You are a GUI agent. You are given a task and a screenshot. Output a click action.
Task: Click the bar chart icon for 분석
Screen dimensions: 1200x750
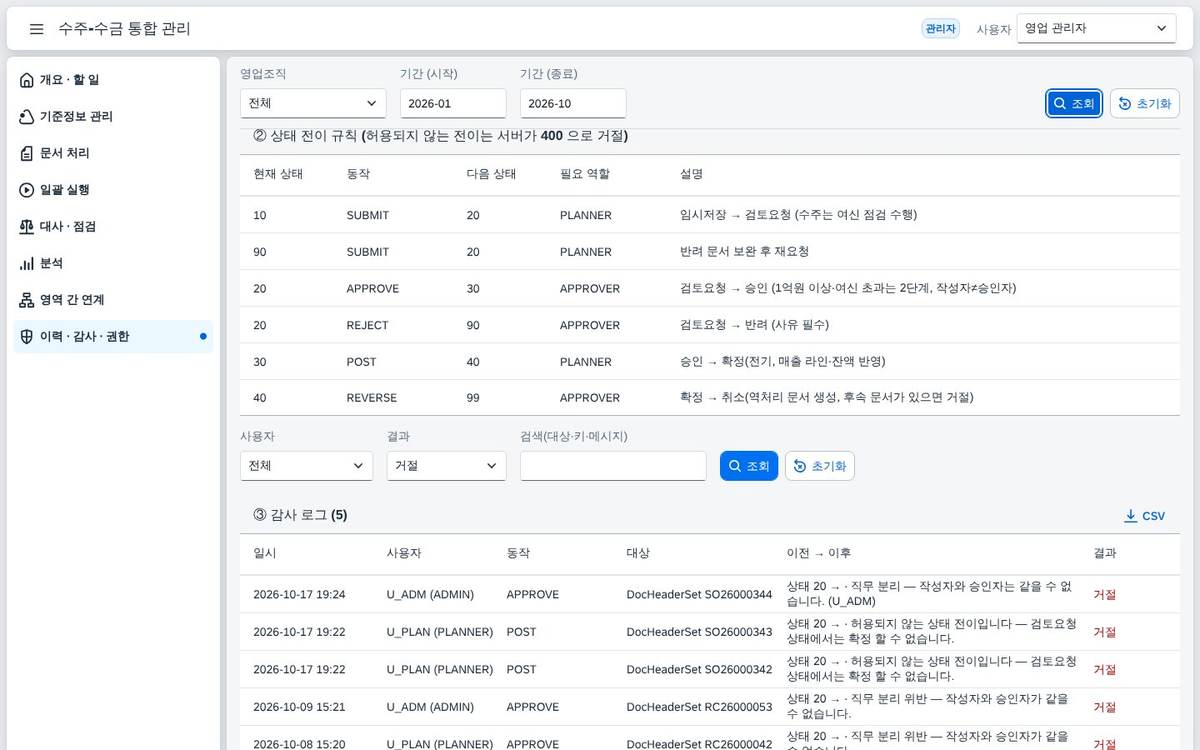(27, 263)
